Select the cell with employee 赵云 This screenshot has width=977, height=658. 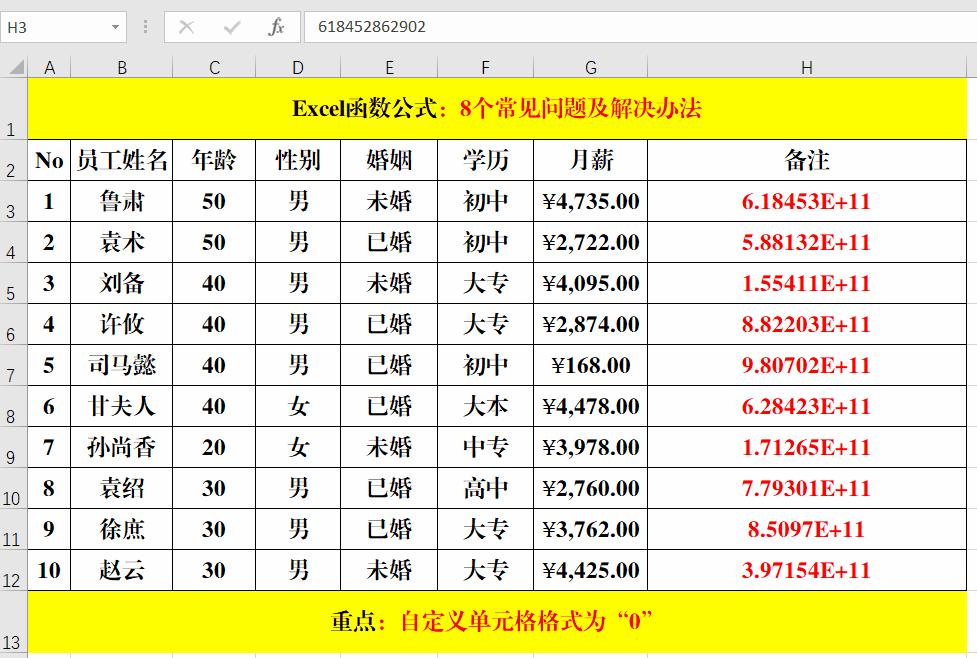coord(122,571)
